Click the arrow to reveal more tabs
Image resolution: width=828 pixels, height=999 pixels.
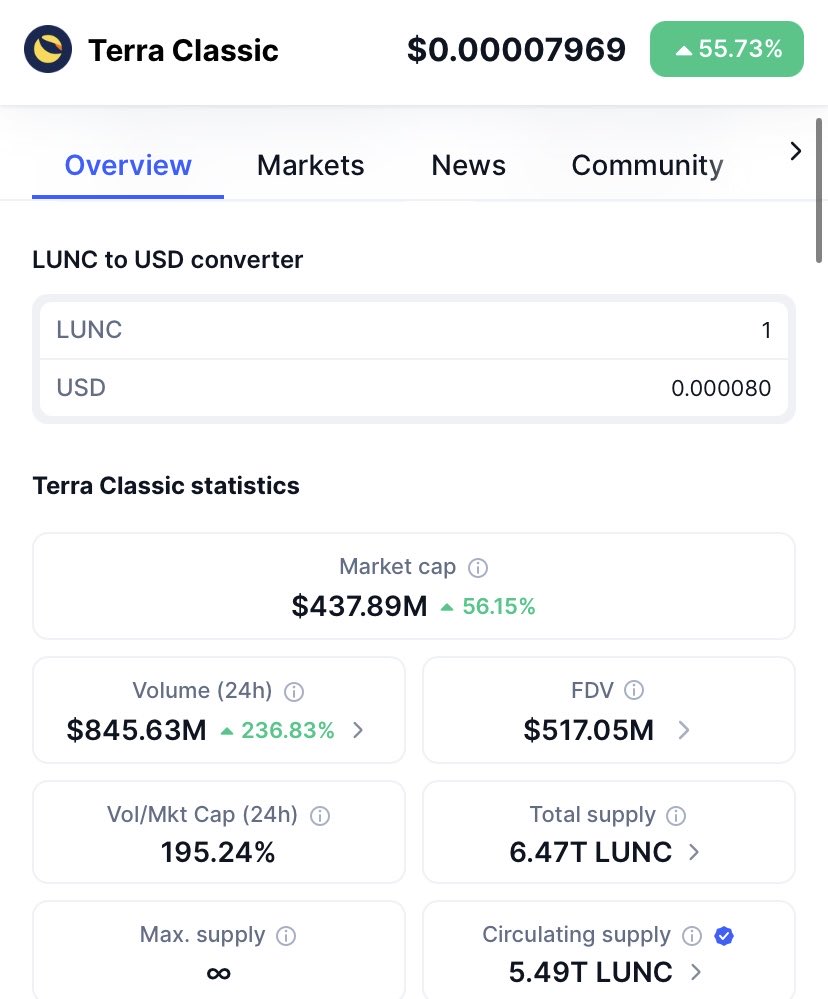click(796, 151)
